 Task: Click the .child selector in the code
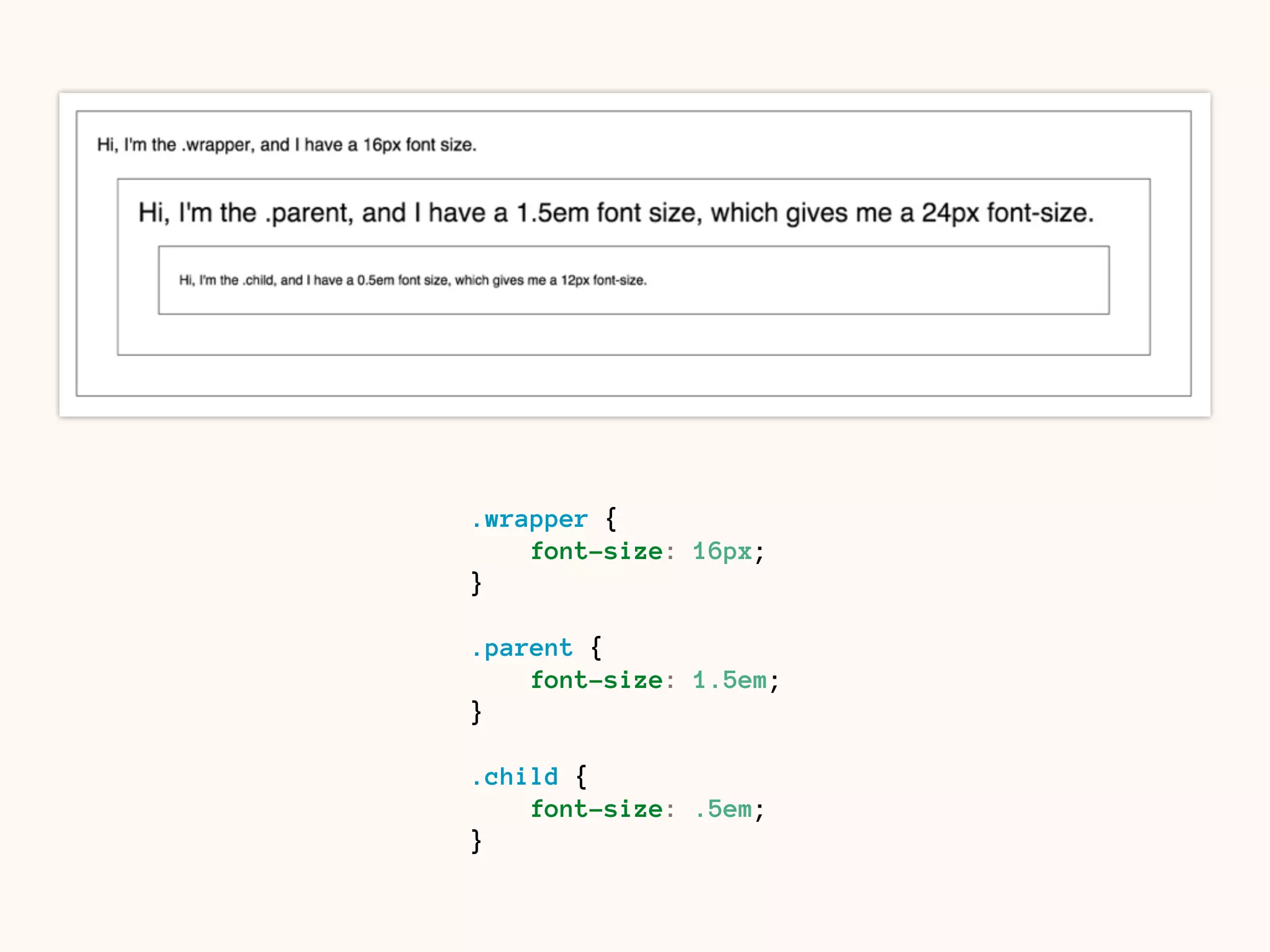pos(514,777)
